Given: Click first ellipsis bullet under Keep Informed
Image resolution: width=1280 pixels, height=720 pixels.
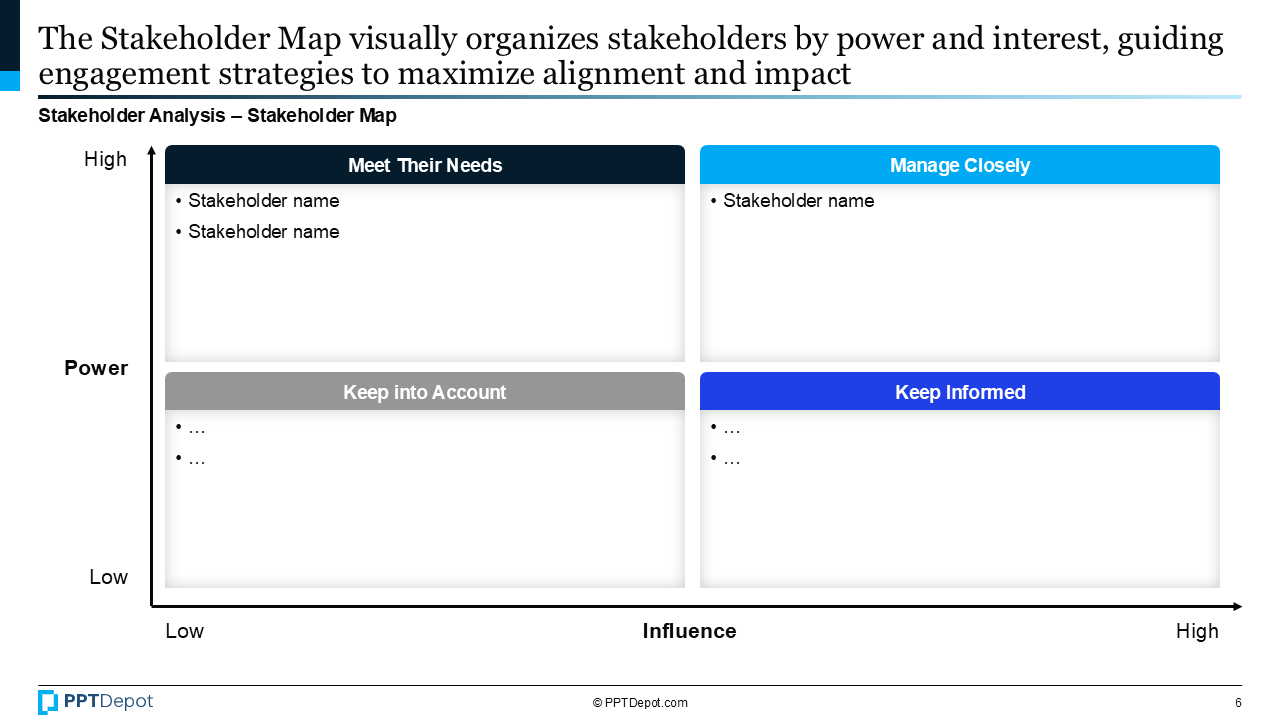Looking at the screenshot, I should tap(731, 429).
